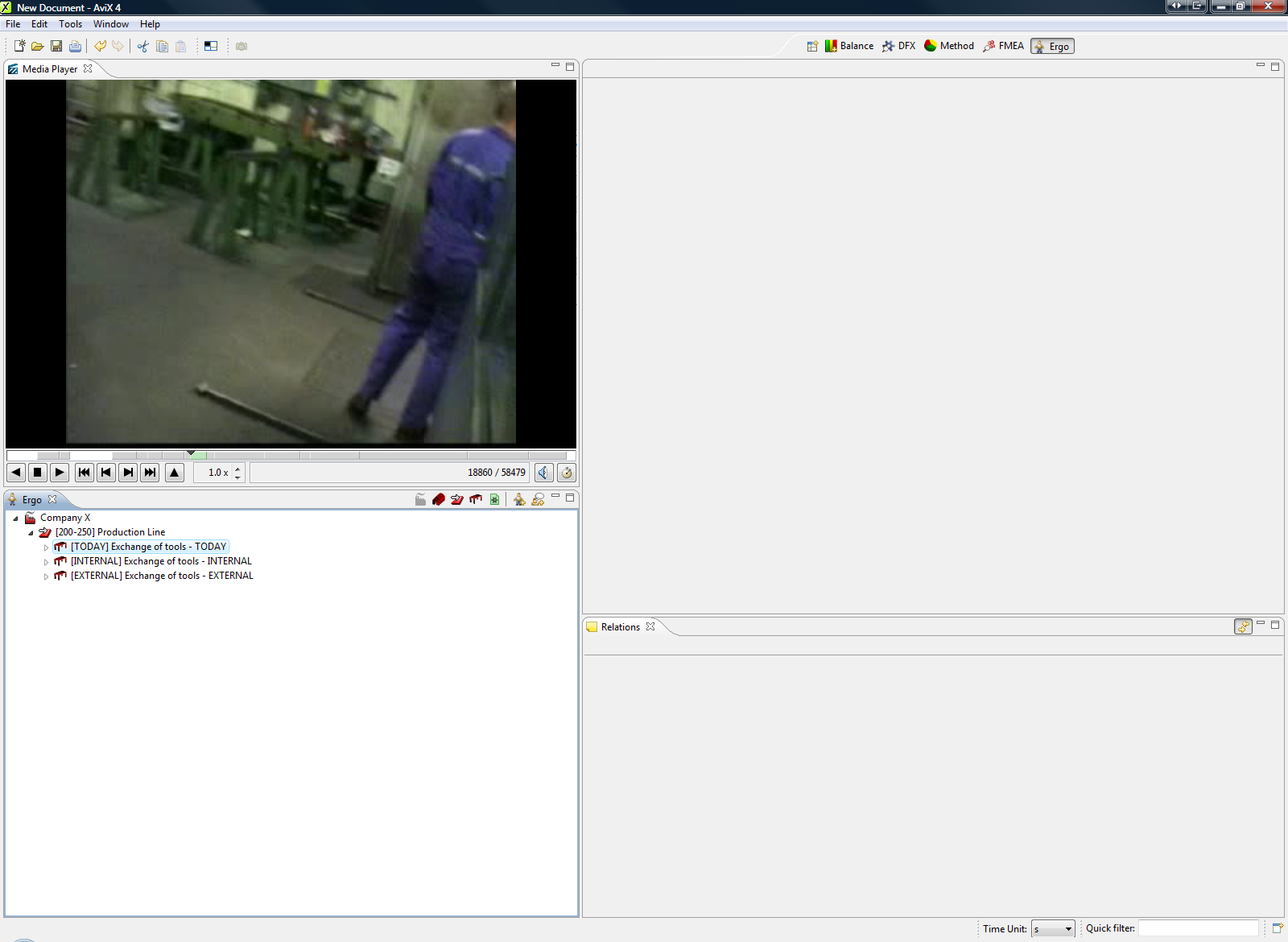Switch to the Media Player tab
1288x942 pixels.
(50, 68)
